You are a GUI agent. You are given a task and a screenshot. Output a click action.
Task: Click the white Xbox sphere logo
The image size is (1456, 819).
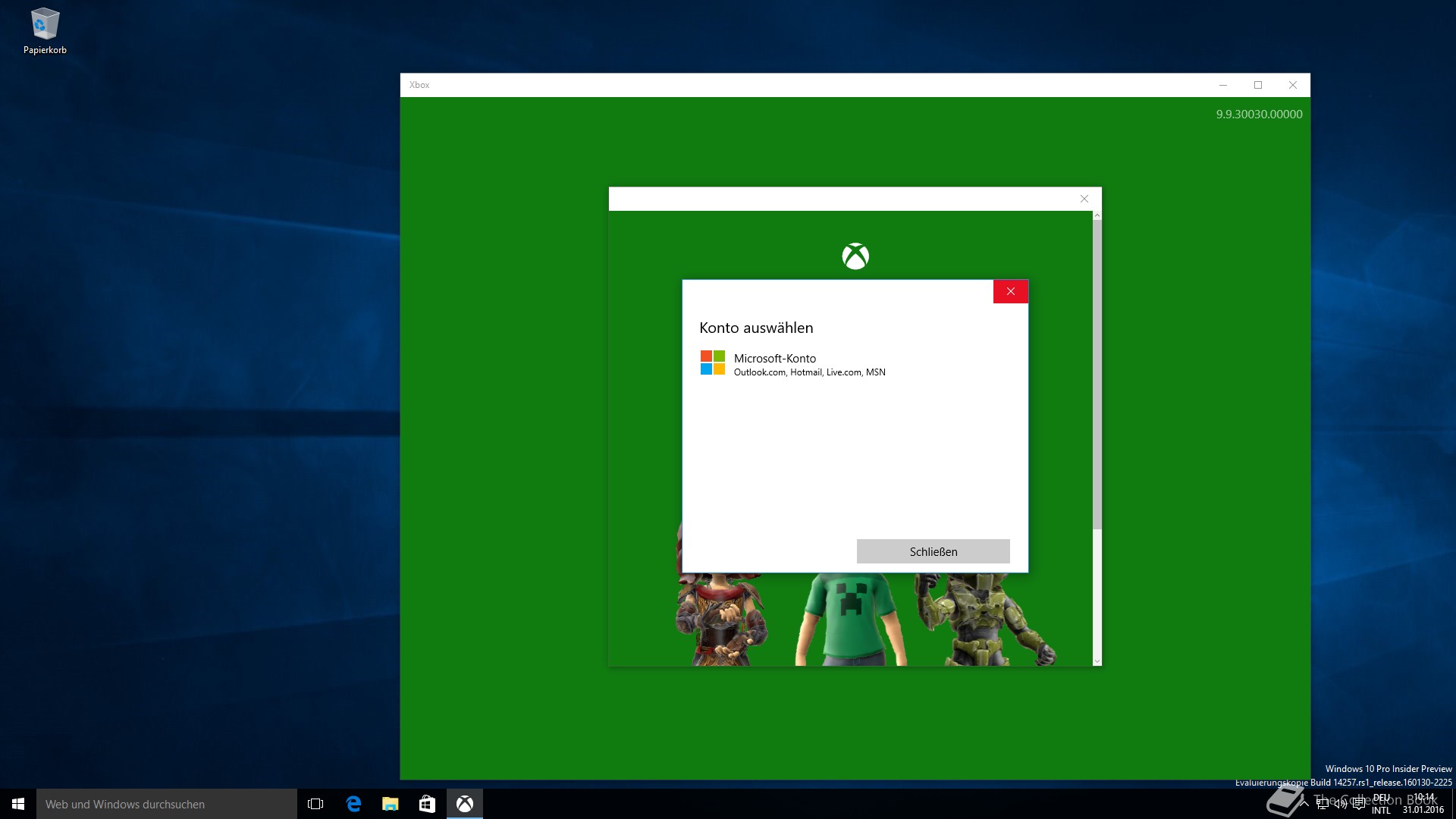[855, 256]
